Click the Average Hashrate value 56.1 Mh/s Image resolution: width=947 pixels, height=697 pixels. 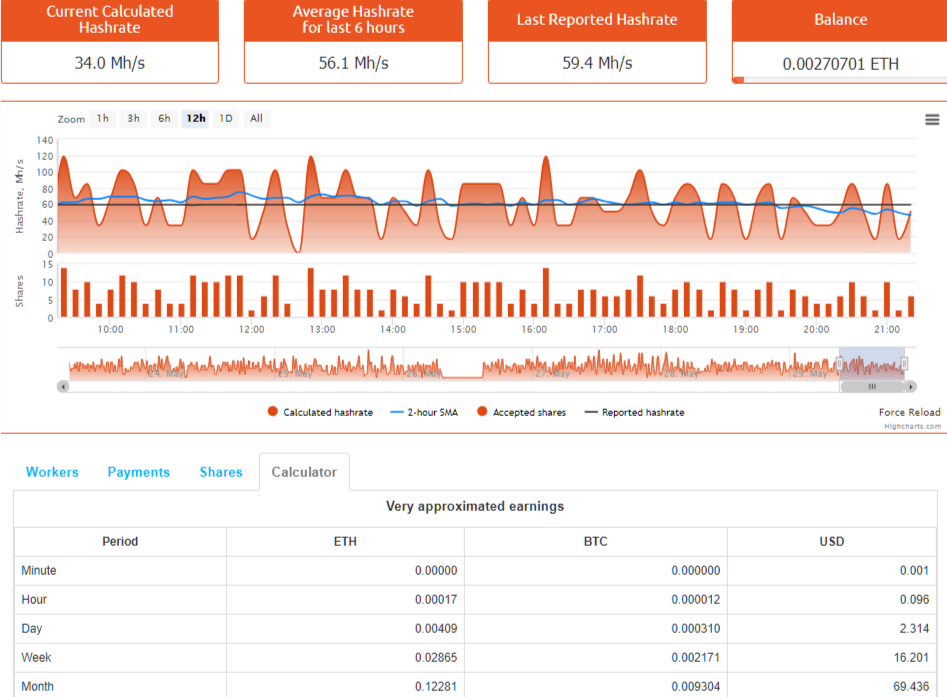(x=353, y=63)
